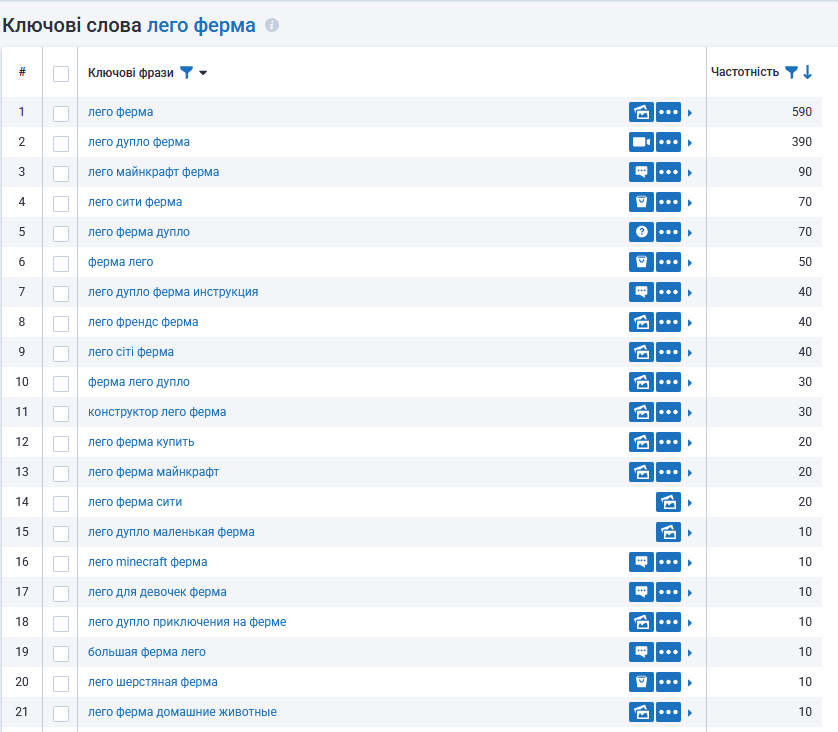
Task: Click image icon for лего френдс ферма
Action: (641, 322)
